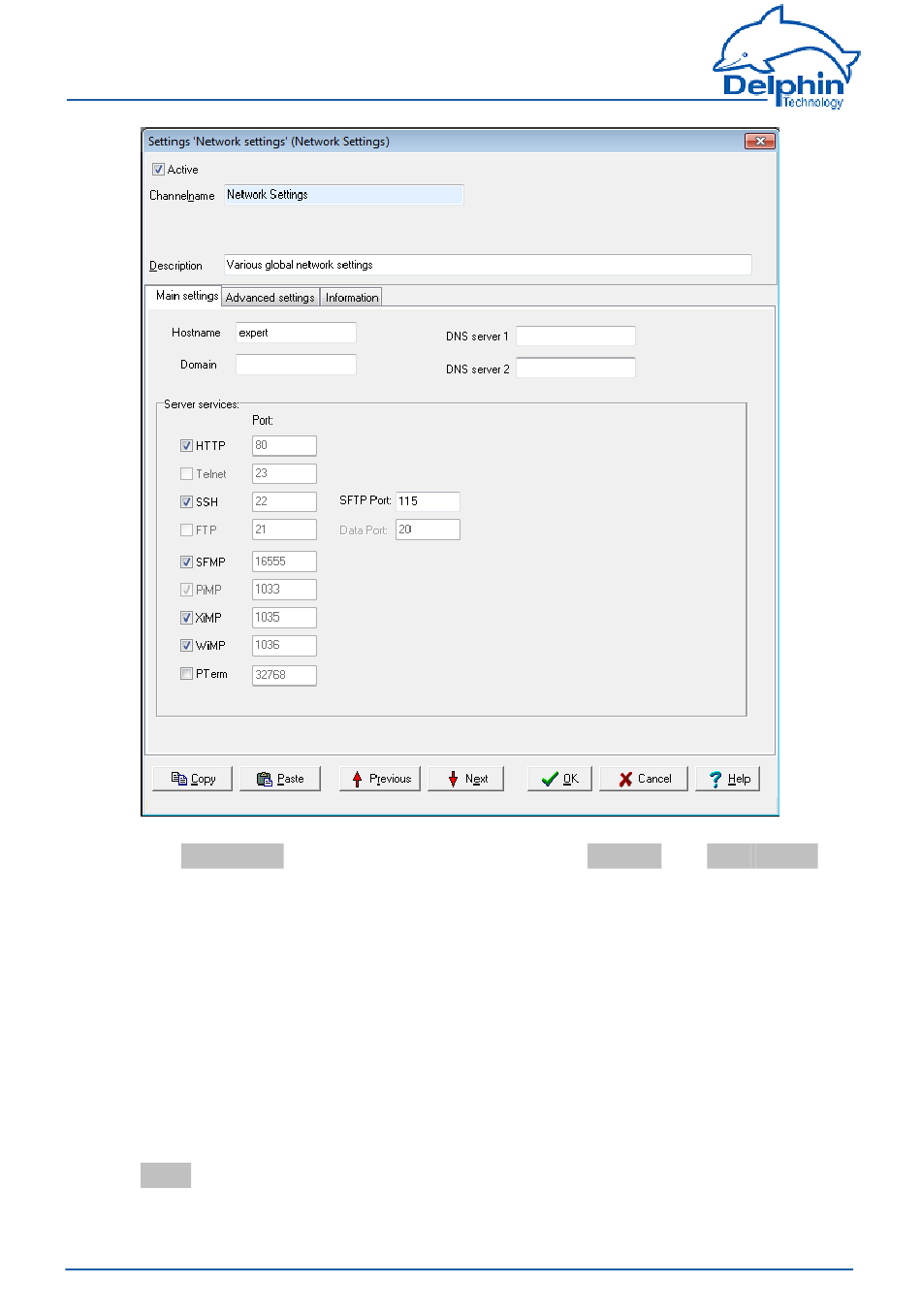
Task: Click the Copy button
Action: click(x=192, y=779)
